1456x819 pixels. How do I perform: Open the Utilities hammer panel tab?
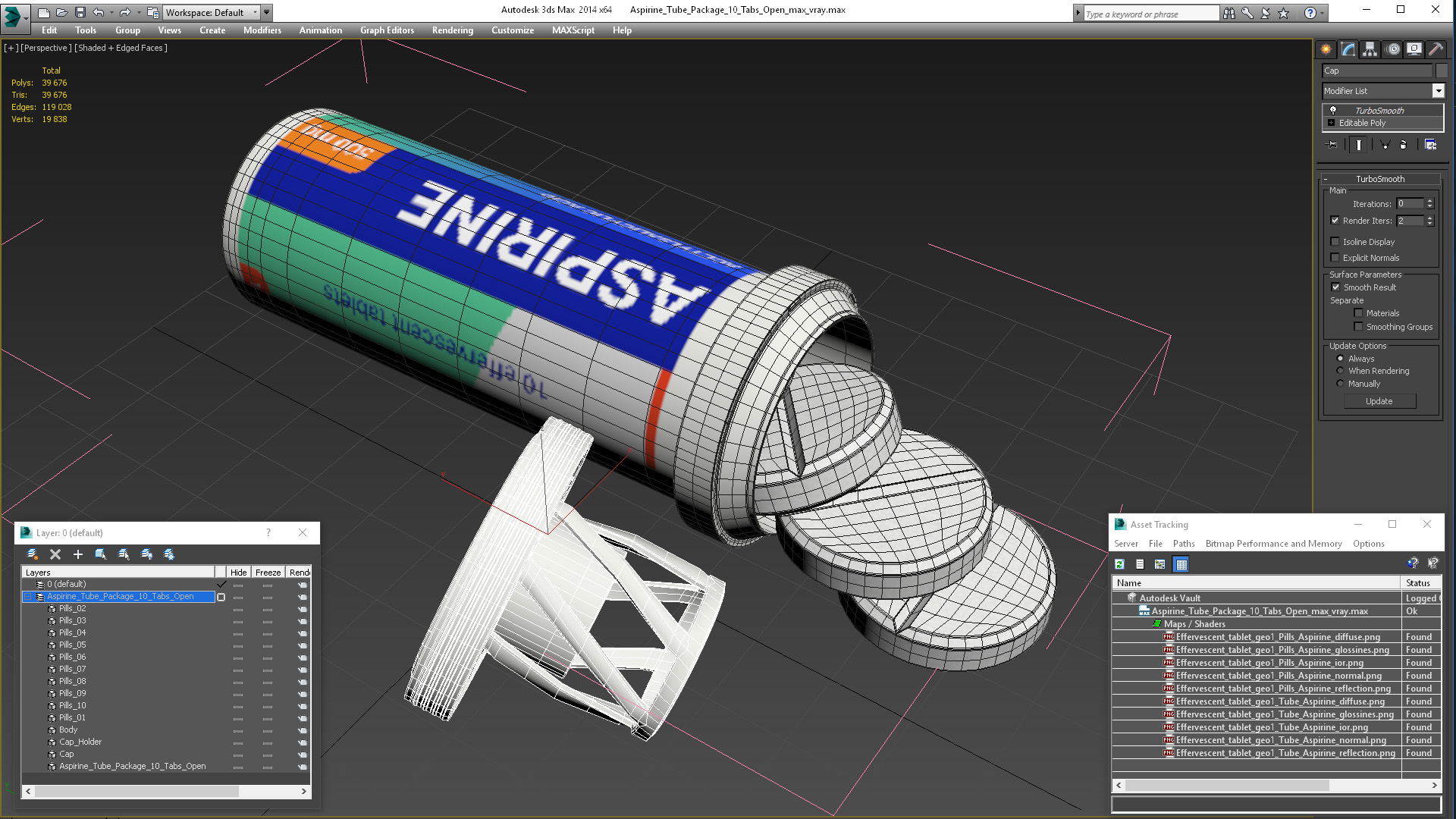[1436, 49]
